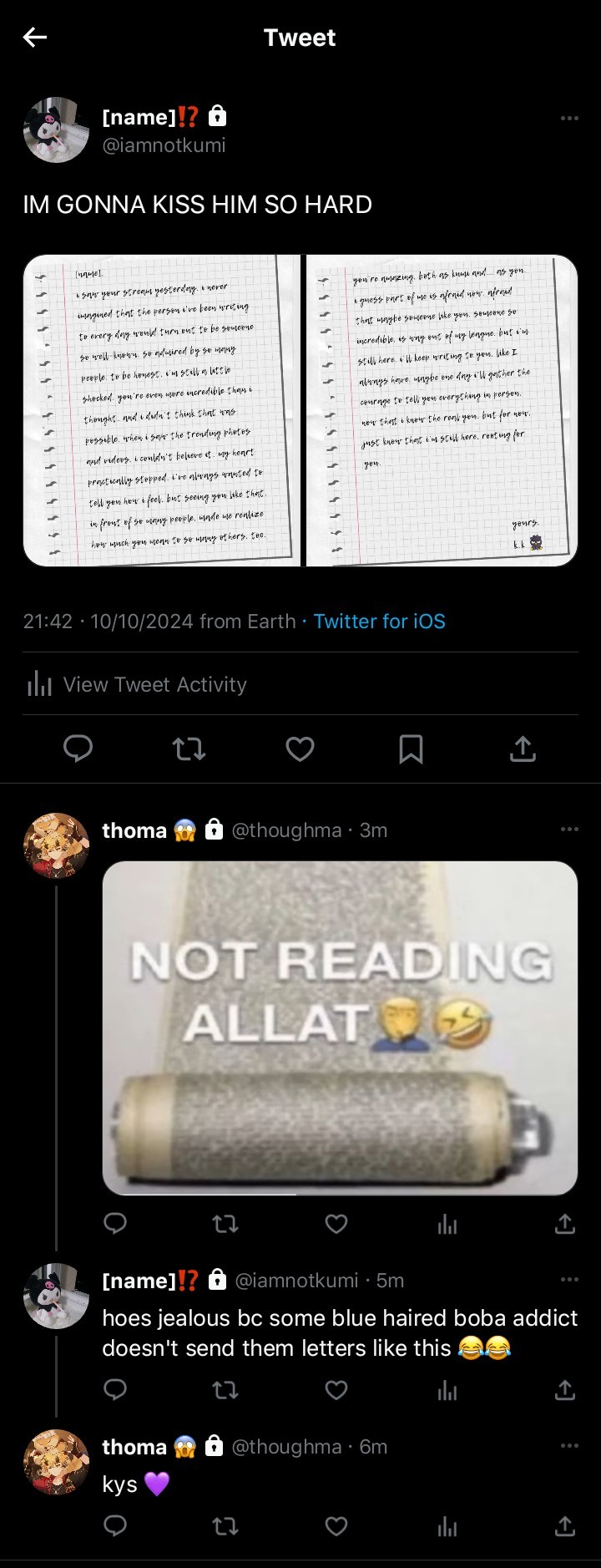Tap the Twitter for iOS link
The image size is (601, 1568).
point(380,622)
